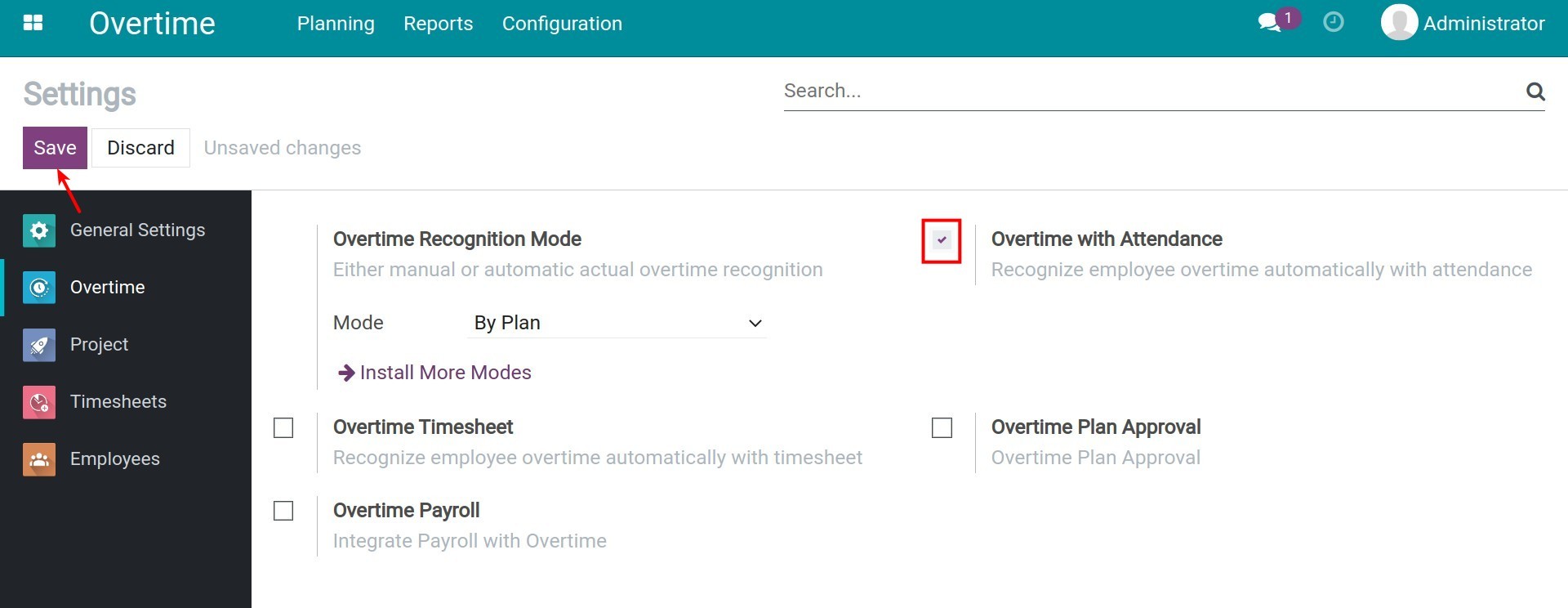Open the activities clock icon
Viewport: 1568px width, 608px height.
click(1333, 22)
